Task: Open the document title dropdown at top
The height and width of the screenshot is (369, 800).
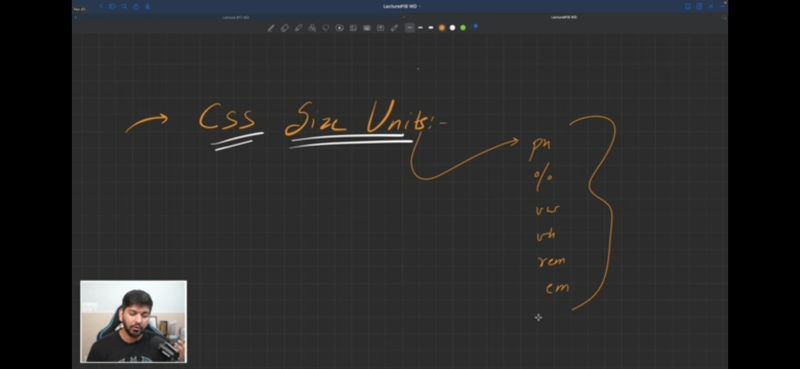Action: (x=401, y=7)
